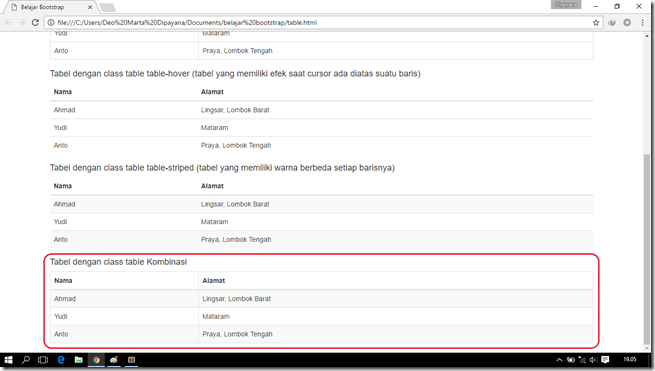
Task: Open Chrome's three-dot menu
Action: tap(642, 23)
